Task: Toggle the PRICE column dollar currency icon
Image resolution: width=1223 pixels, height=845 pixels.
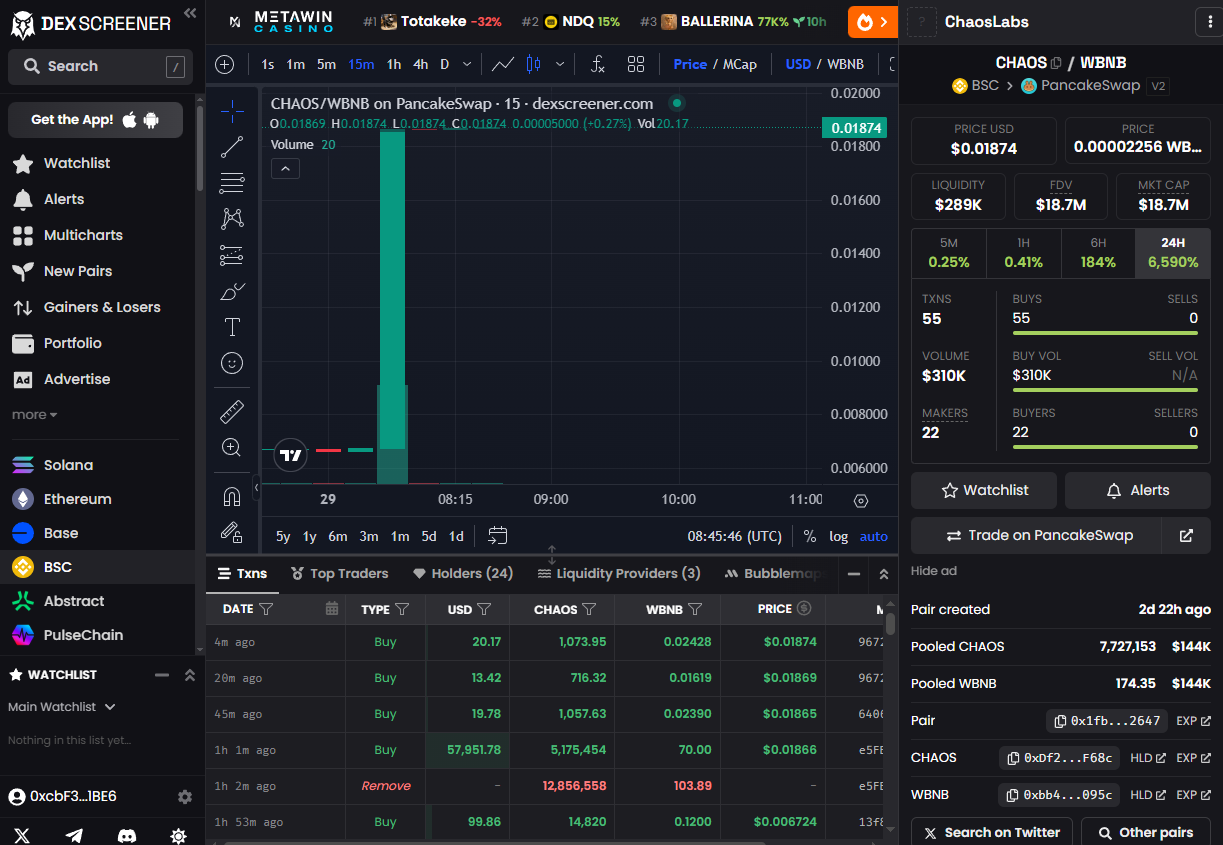Action: coord(804,608)
